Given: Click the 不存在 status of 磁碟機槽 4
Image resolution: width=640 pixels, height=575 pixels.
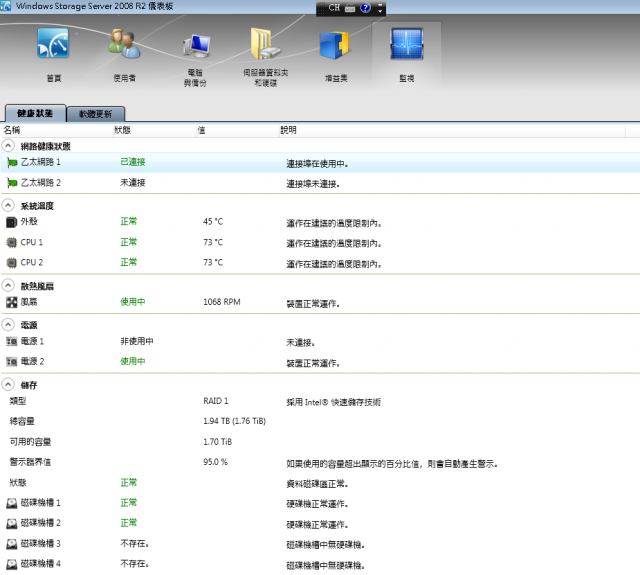Looking at the screenshot, I should coord(135,564).
